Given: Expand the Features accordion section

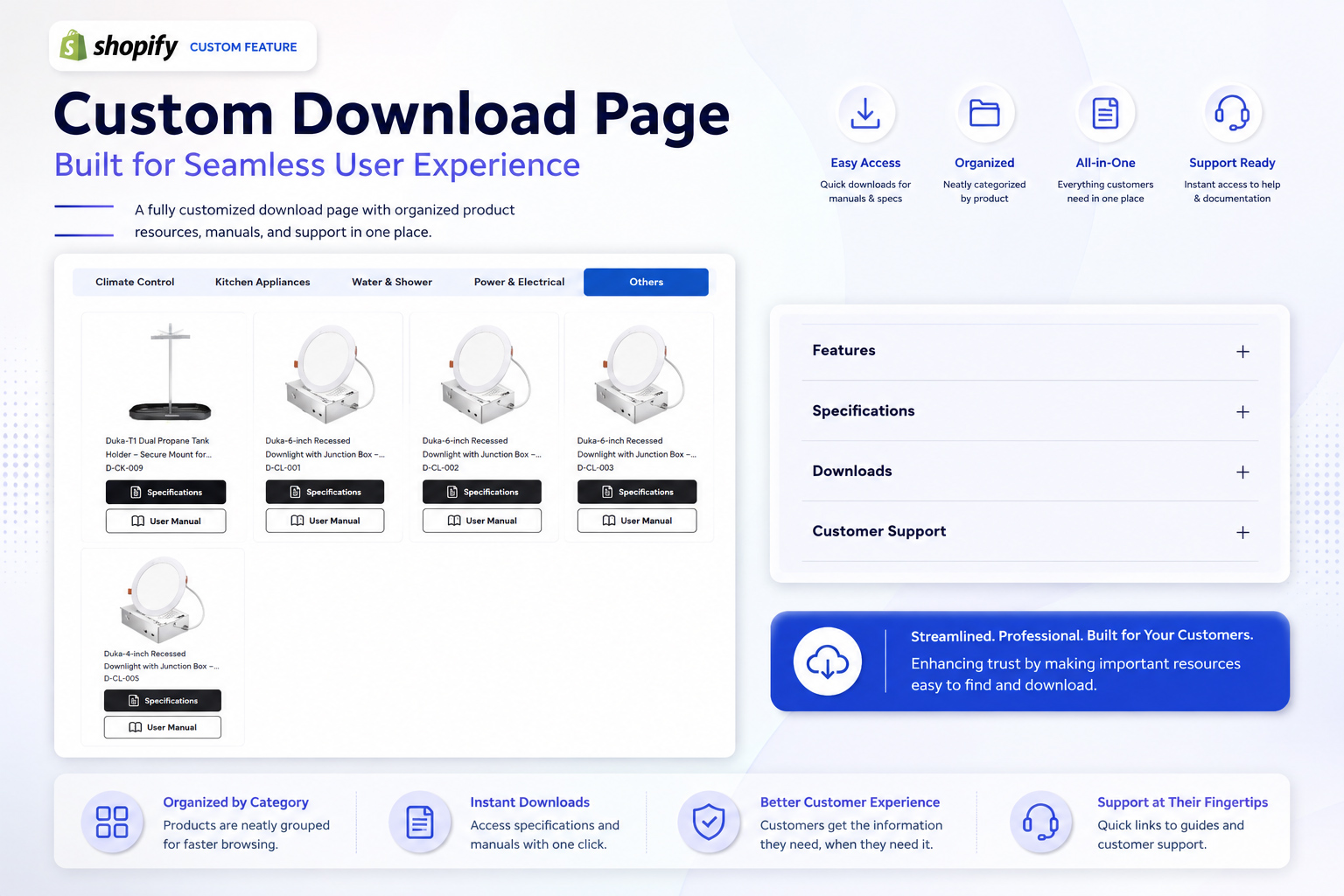Looking at the screenshot, I should (x=1030, y=351).
